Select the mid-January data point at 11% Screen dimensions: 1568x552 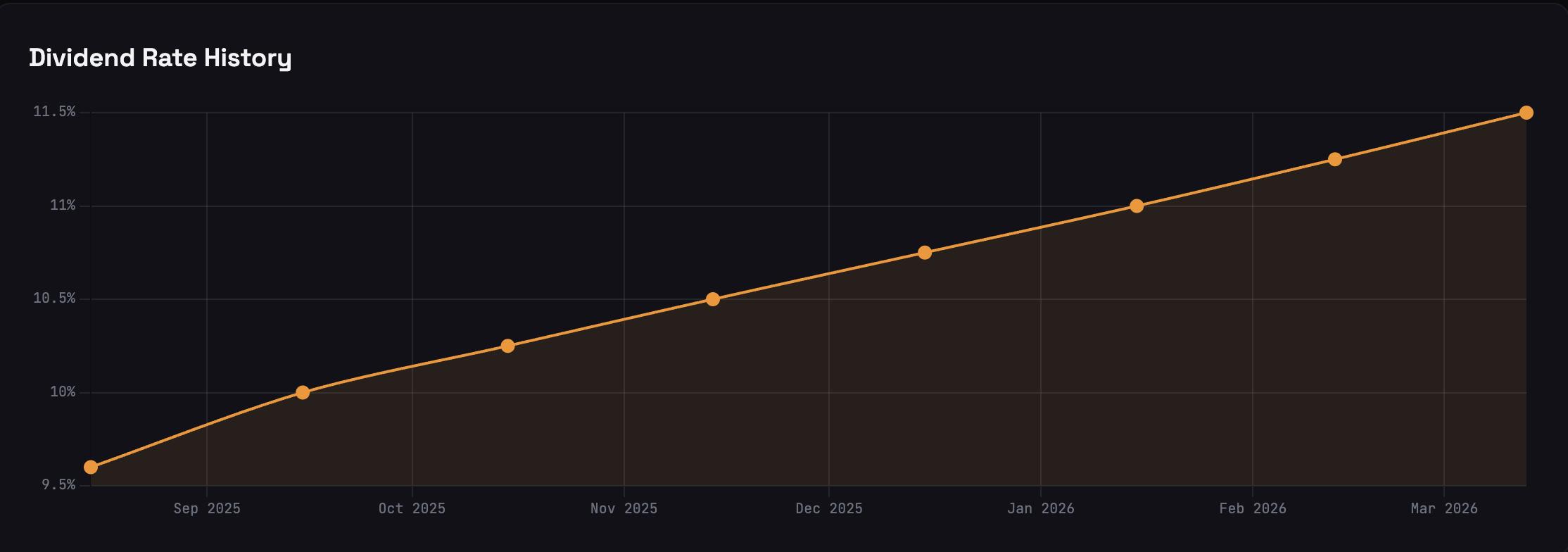pos(1137,206)
